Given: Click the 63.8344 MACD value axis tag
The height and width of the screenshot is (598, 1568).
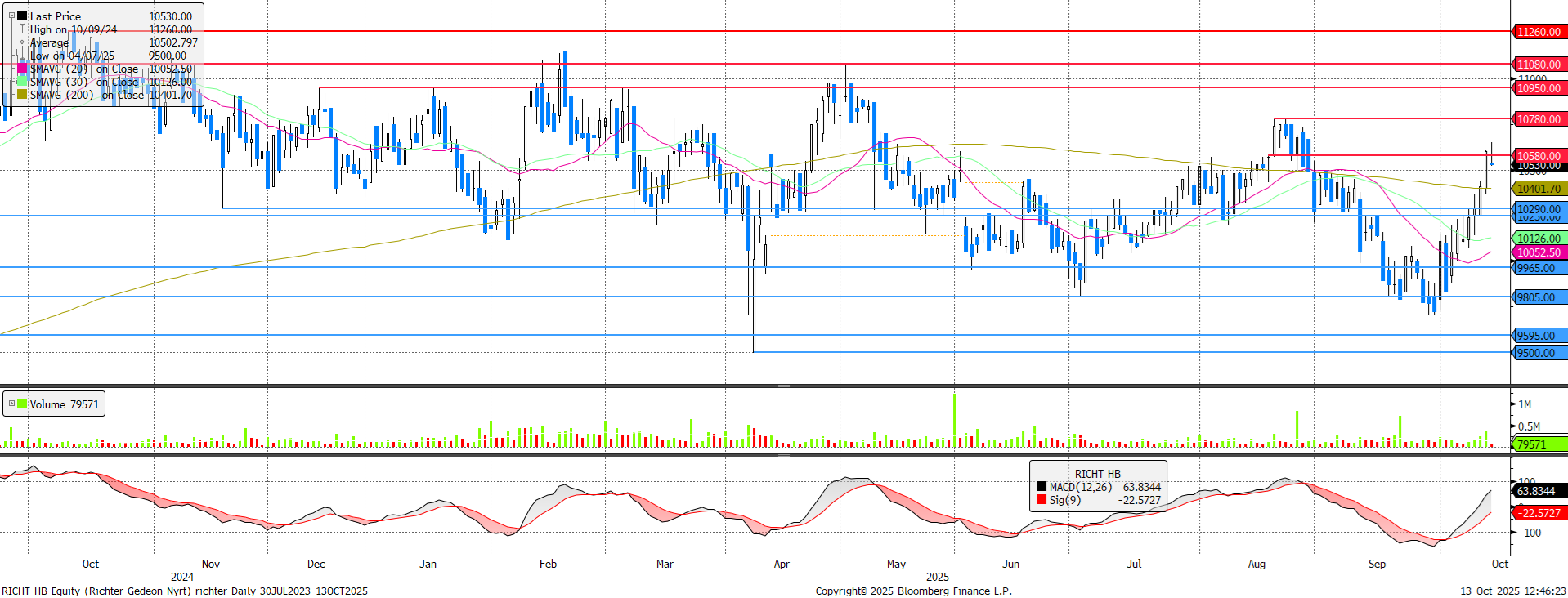Looking at the screenshot, I should [x=1539, y=491].
